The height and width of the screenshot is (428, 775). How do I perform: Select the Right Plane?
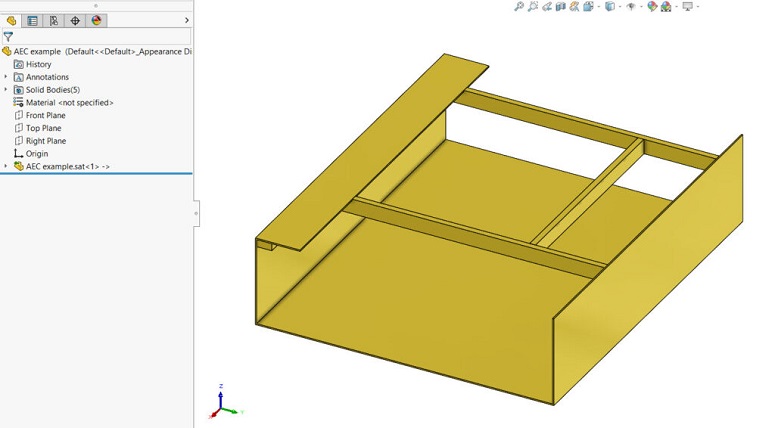(40, 141)
